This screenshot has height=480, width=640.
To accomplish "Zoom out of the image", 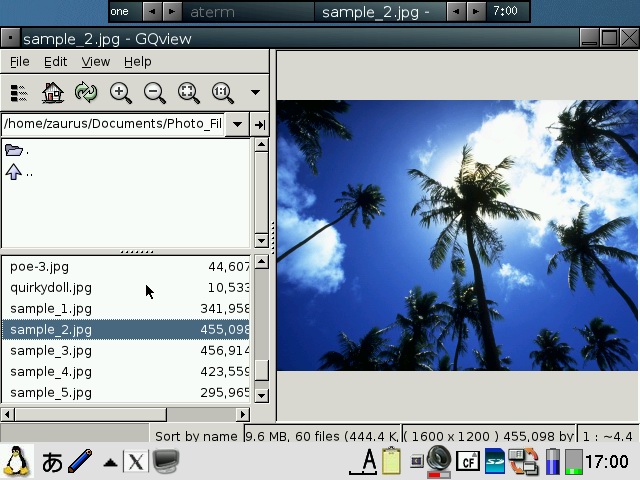I will (154, 93).
